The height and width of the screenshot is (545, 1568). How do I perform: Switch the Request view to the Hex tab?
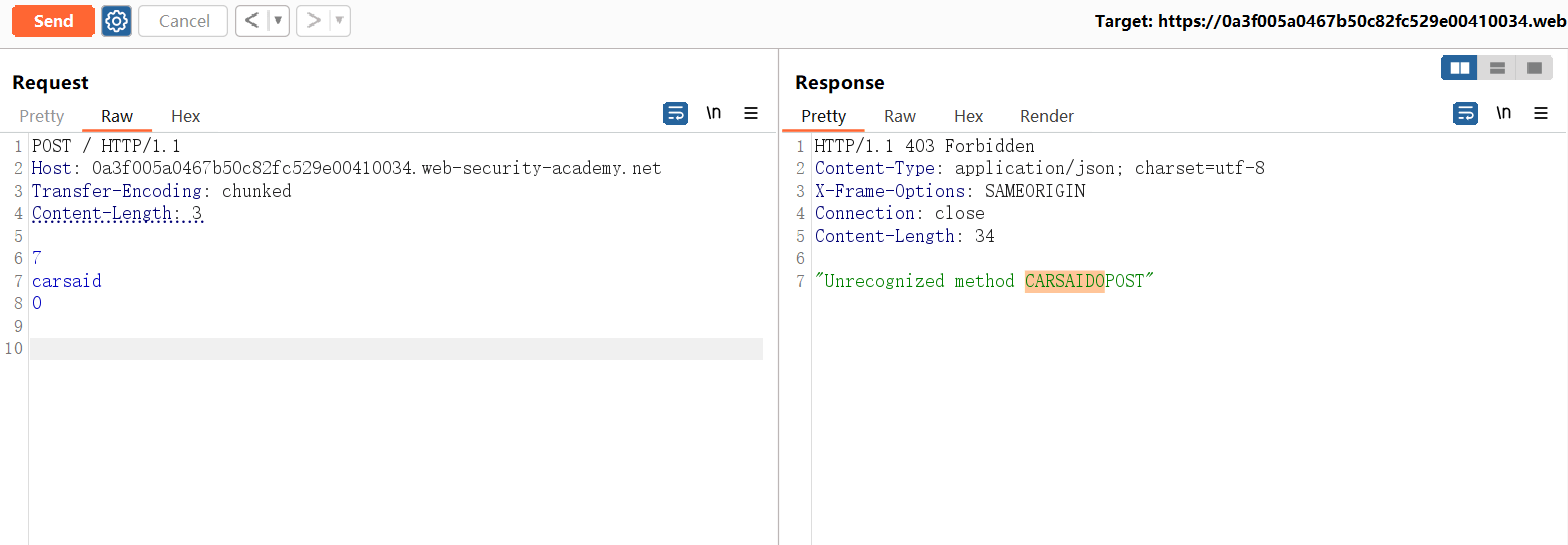pyautogui.click(x=185, y=116)
